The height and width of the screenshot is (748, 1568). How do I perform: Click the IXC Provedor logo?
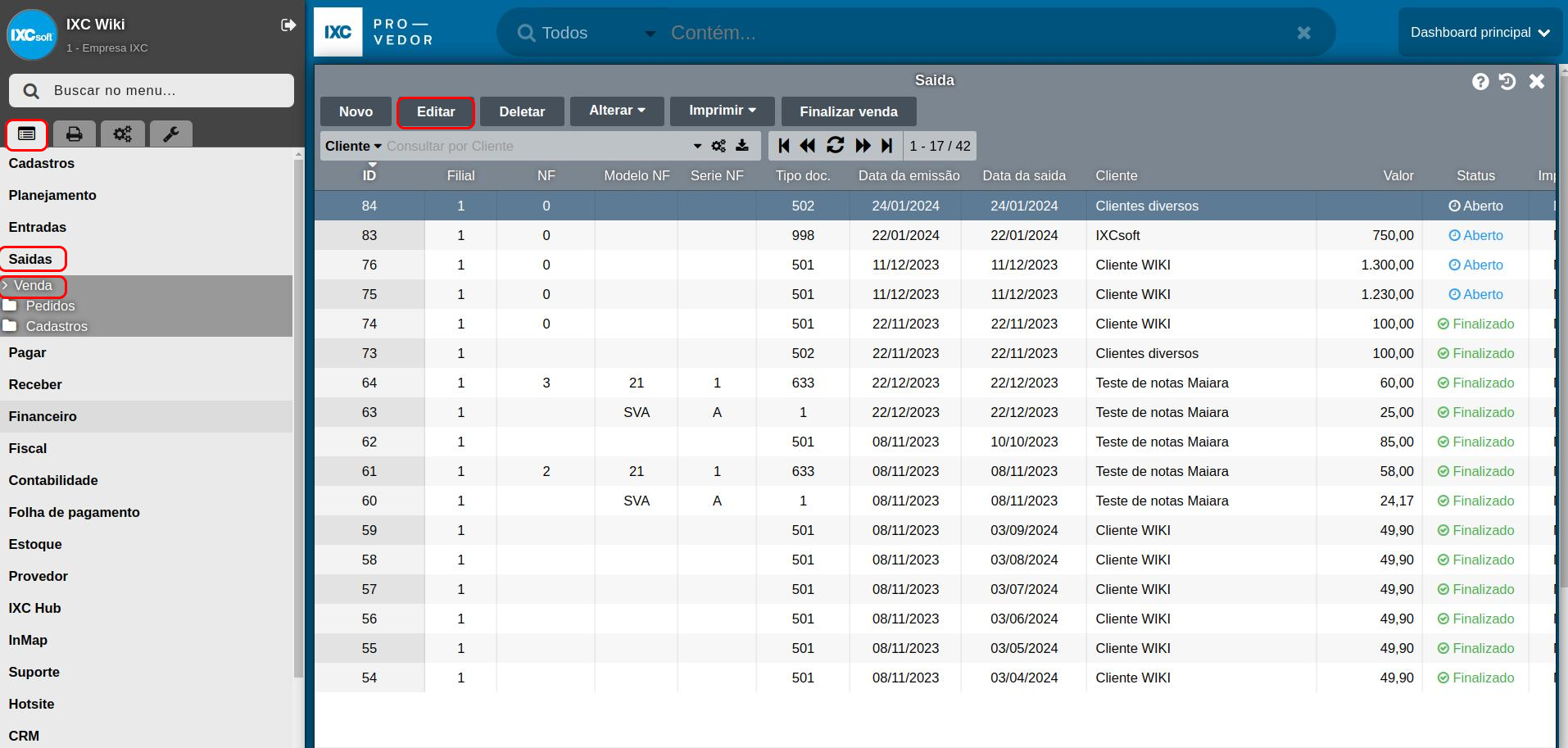374,32
